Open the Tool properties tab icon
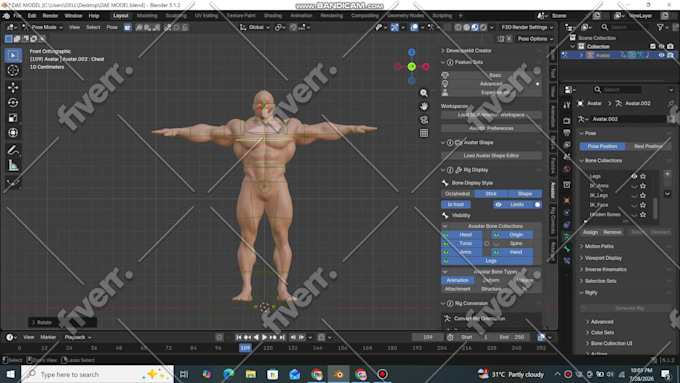 point(567,105)
